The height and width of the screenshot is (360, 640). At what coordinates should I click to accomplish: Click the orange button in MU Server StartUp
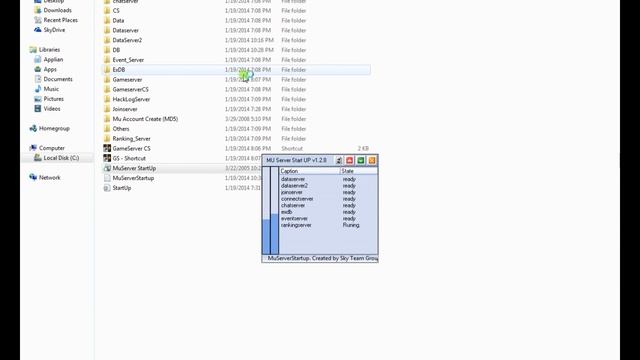(x=371, y=160)
